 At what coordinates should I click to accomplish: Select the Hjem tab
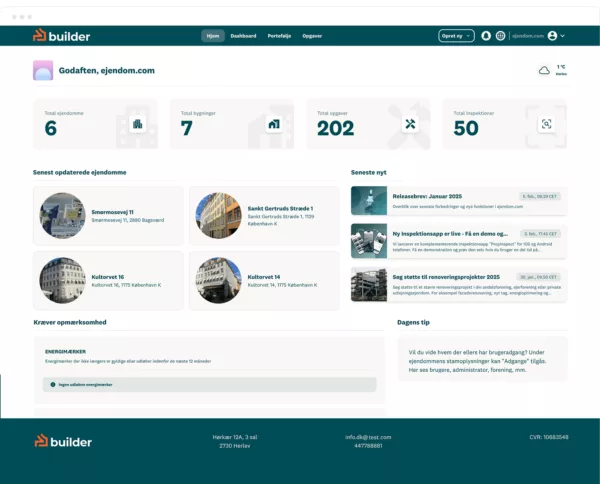[213, 36]
